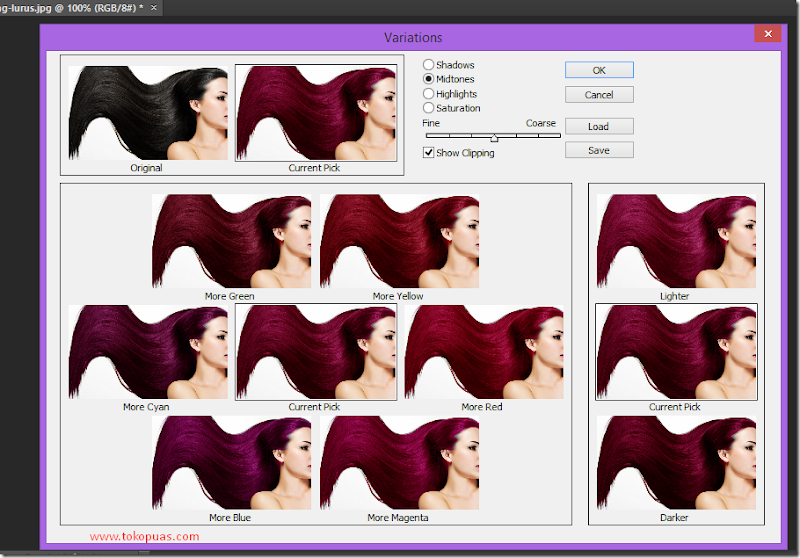Image resolution: width=800 pixels, height=558 pixels.
Task: Choose the Darker thumbnail
Action: tap(676, 463)
